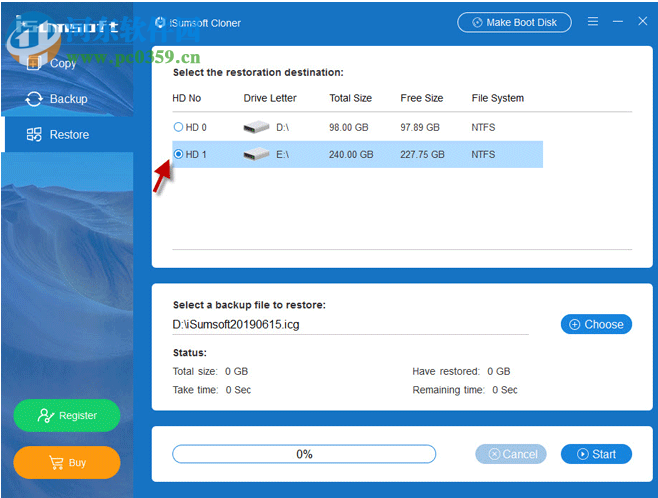Click the Take time: 0 Sec status
658x498 pixels.
212,390
